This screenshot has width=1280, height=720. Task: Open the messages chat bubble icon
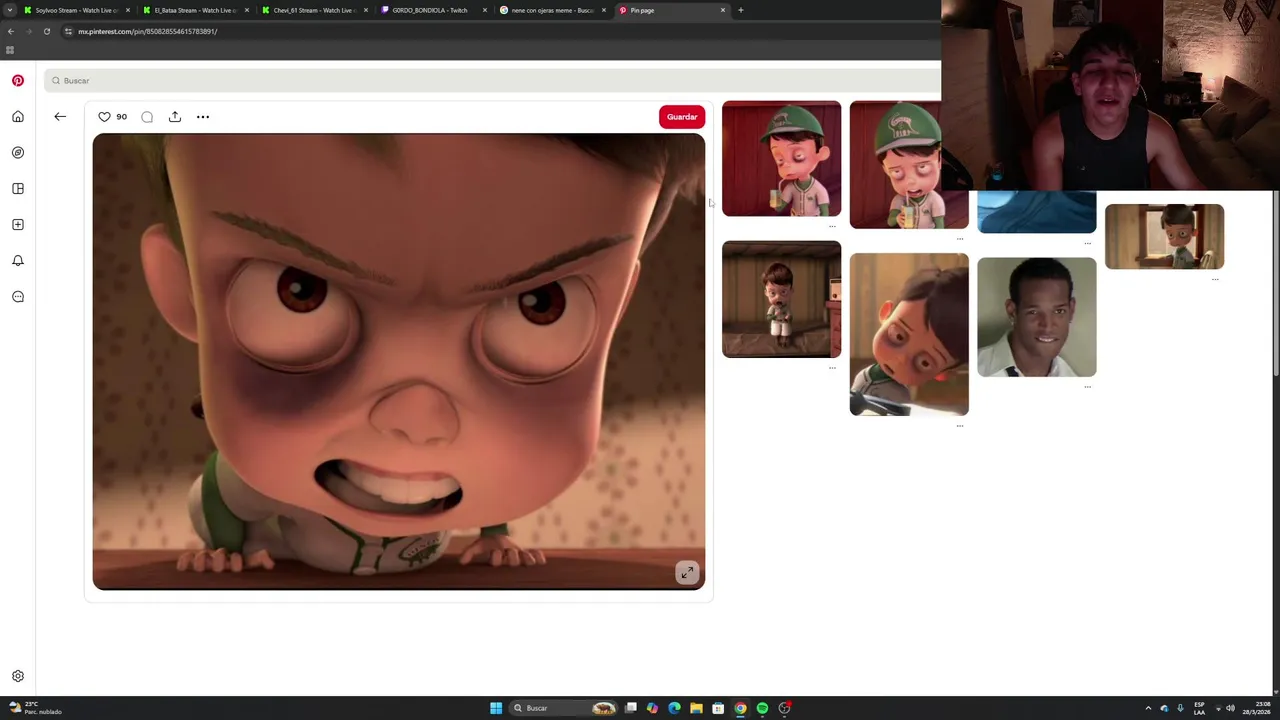pyautogui.click(x=18, y=297)
